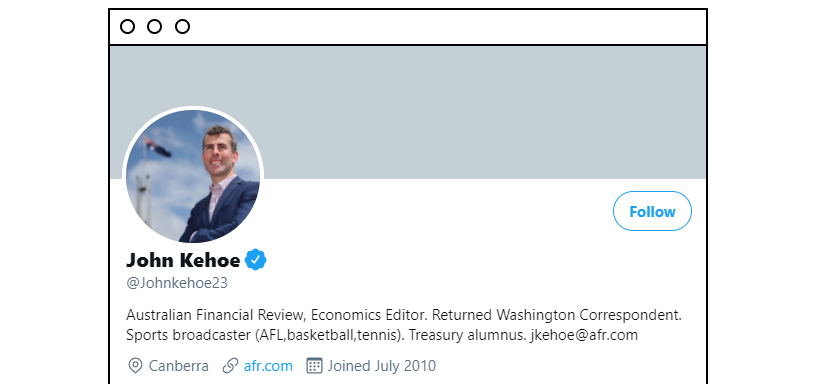Click the Canberra location text
The height and width of the screenshot is (384, 818).
pyautogui.click(x=179, y=366)
